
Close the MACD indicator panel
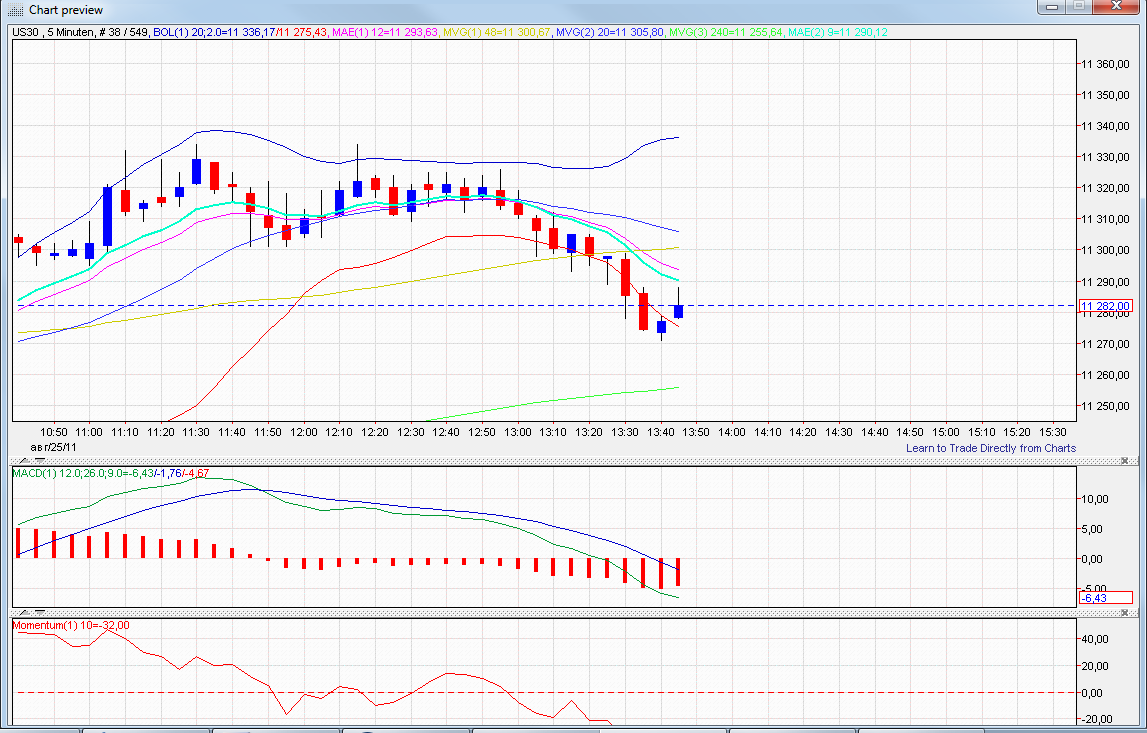click(x=1124, y=461)
